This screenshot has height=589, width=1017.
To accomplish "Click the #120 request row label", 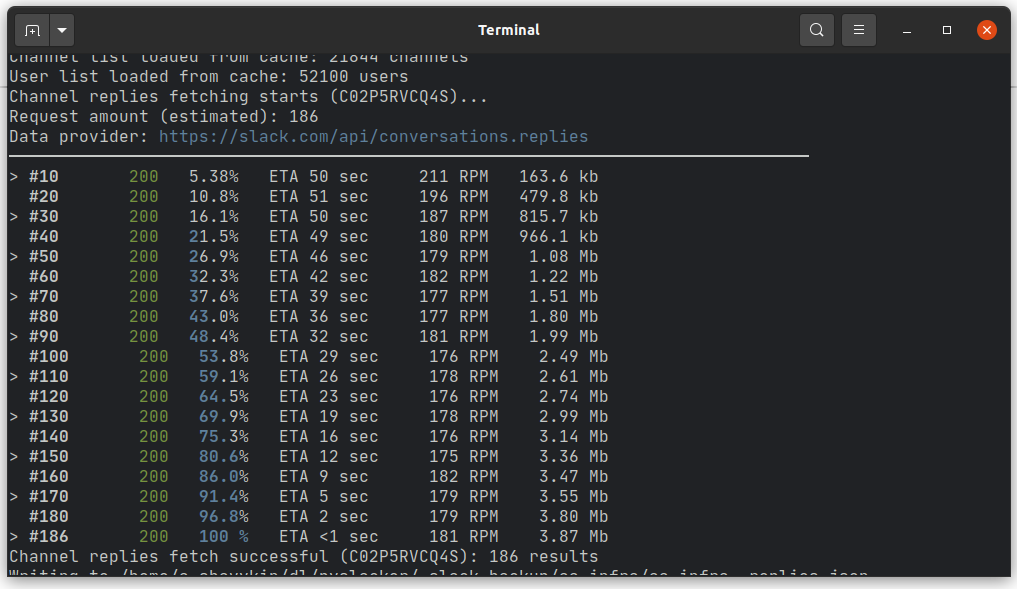I will 49,397.
